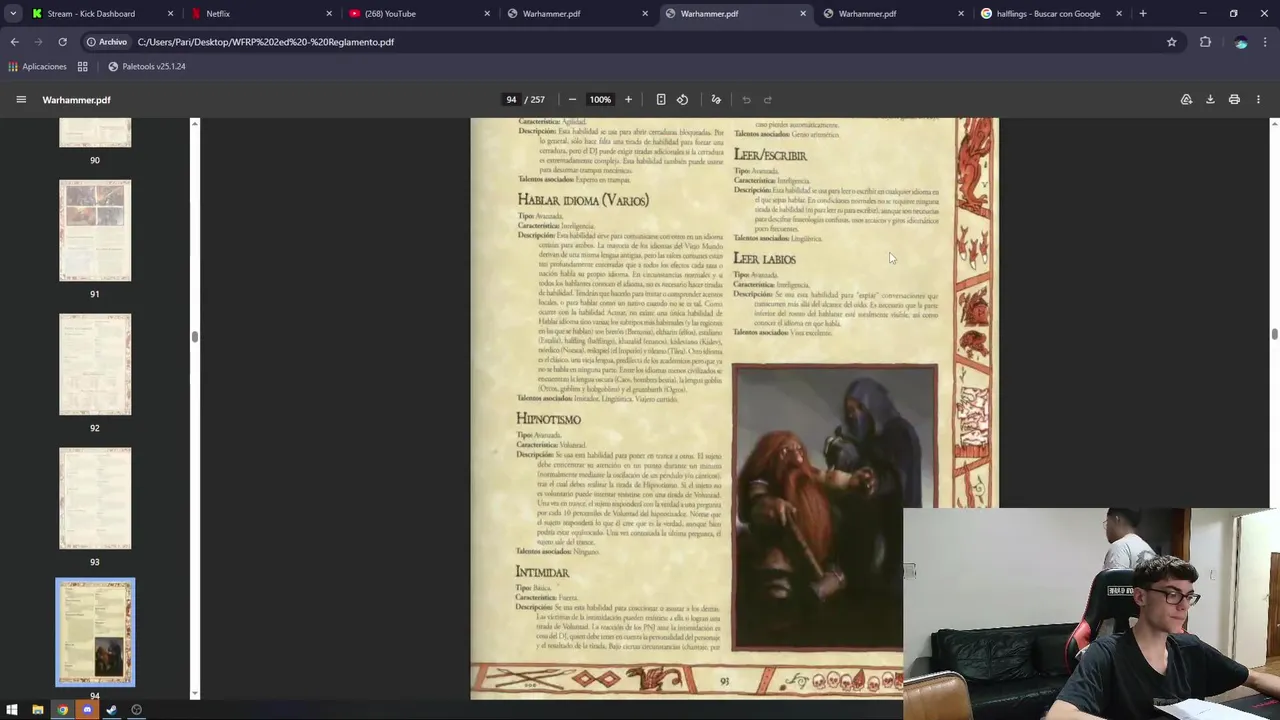Print the PDF document

pos(1234,99)
